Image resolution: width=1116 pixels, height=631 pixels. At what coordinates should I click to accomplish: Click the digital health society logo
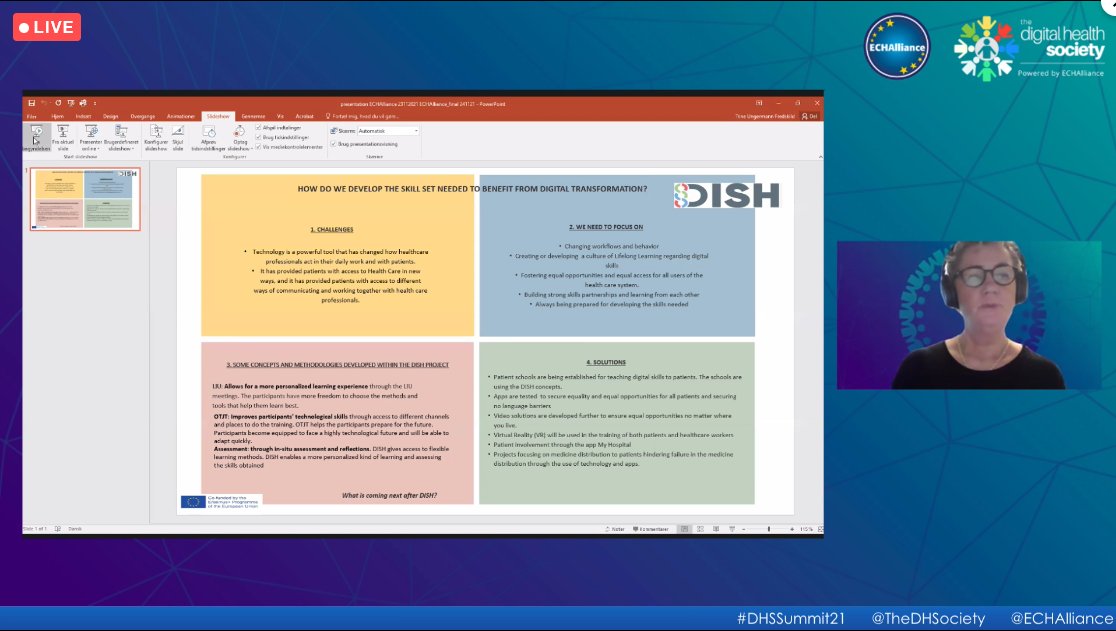point(1029,47)
